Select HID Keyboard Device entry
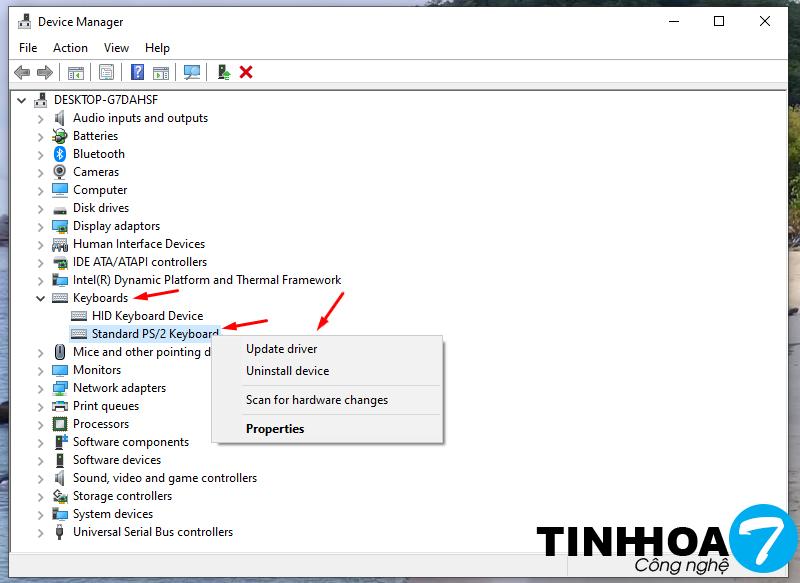Viewport: 800px width, 583px height. (146, 316)
